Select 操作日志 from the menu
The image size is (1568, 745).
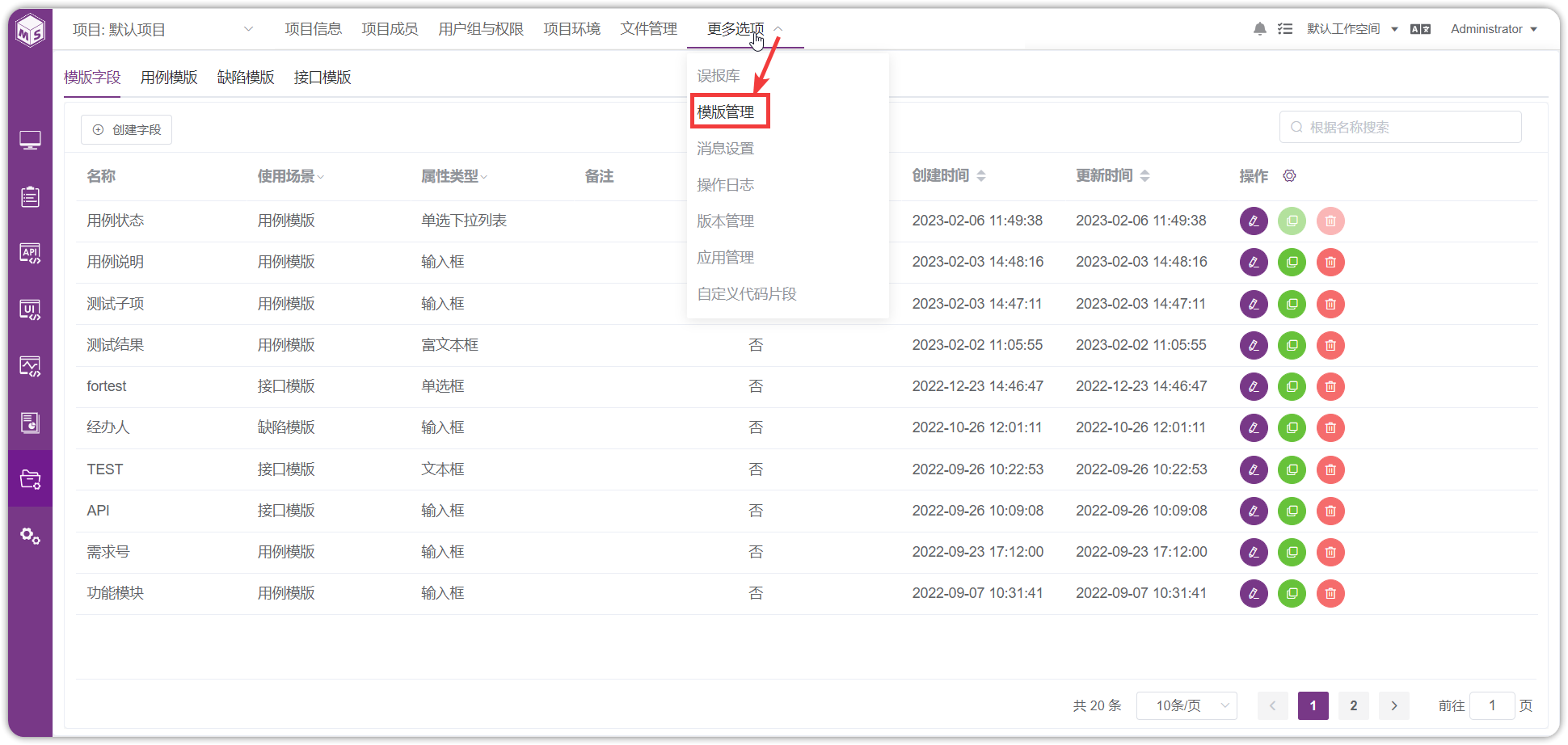(726, 185)
